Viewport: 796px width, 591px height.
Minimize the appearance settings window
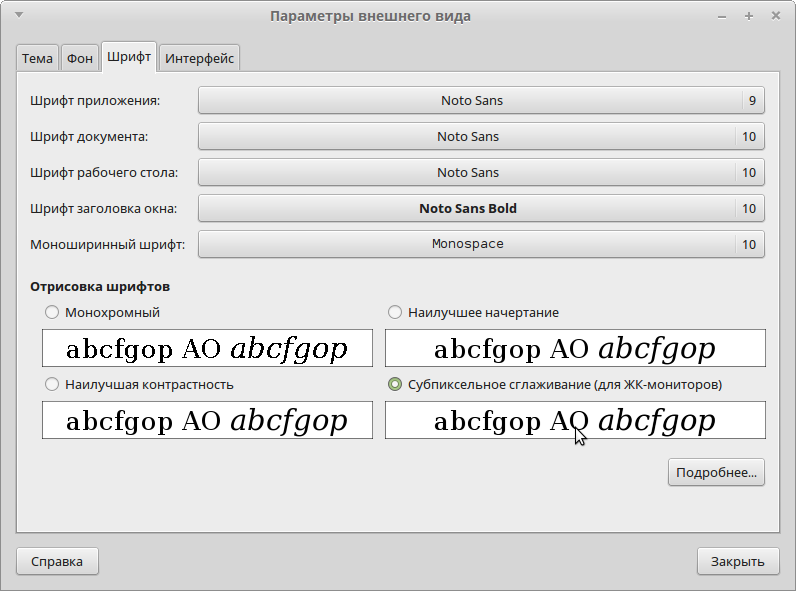click(x=722, y=16)
